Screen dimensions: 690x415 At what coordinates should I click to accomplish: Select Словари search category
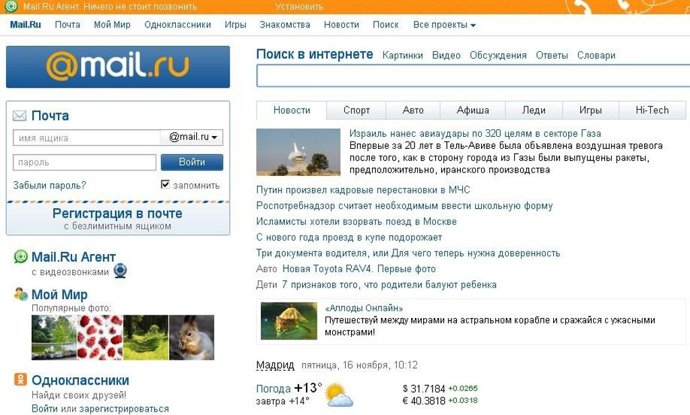click(x=596, y=55)
